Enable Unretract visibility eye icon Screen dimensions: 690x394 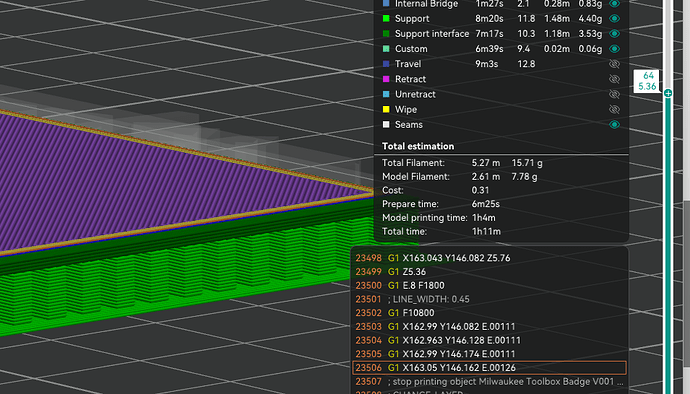tap(614, 94)
